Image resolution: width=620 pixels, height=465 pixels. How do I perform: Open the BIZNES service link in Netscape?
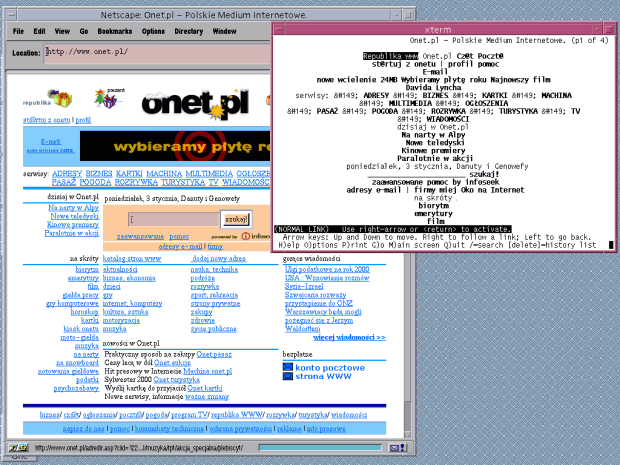pos(99,174)
